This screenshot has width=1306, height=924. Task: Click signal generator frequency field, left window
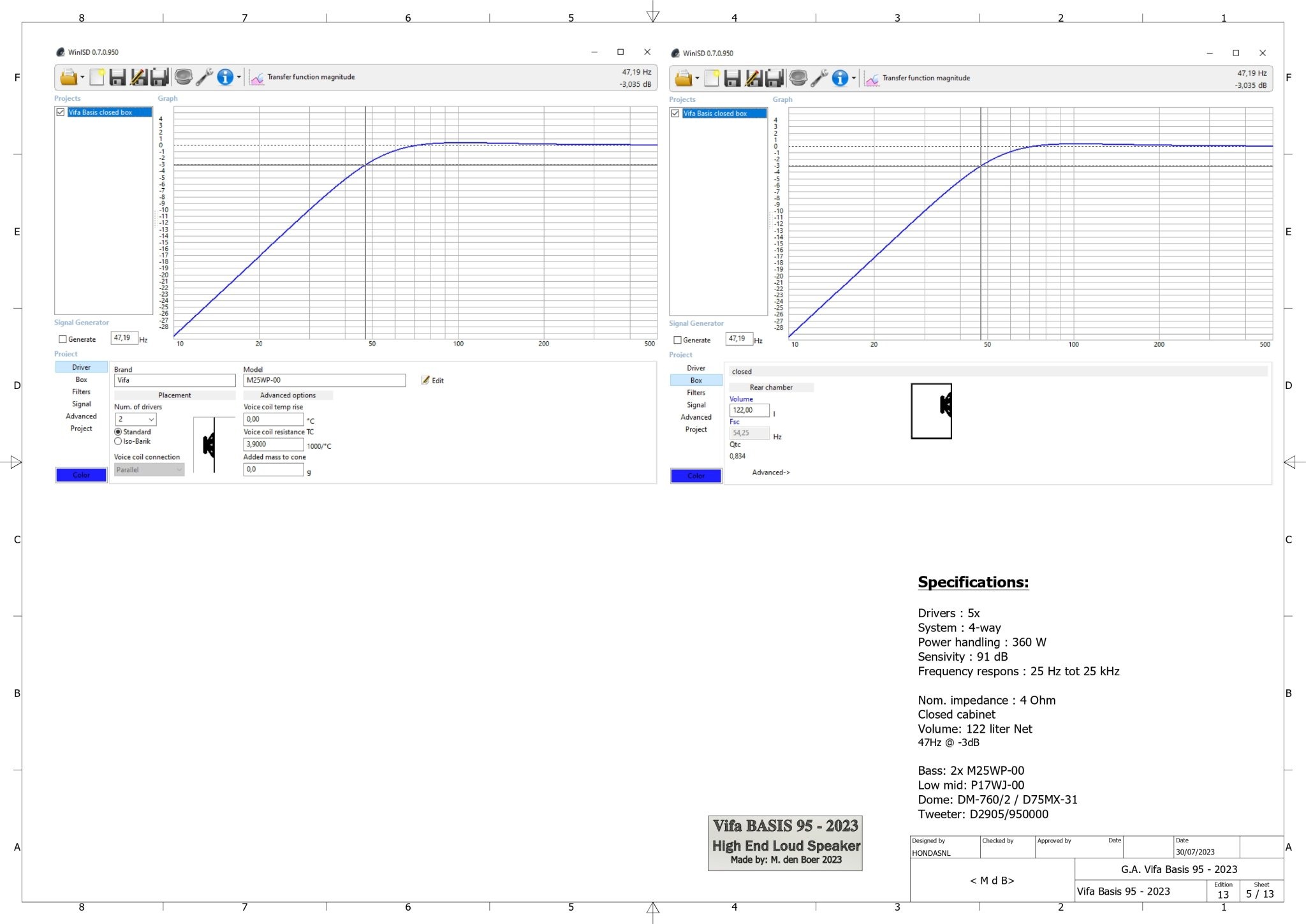pyautogui.click(x=124, y=338)
